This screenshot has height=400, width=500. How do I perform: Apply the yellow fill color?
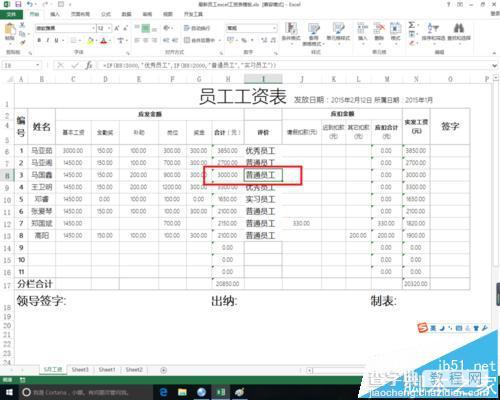point(90,40)
